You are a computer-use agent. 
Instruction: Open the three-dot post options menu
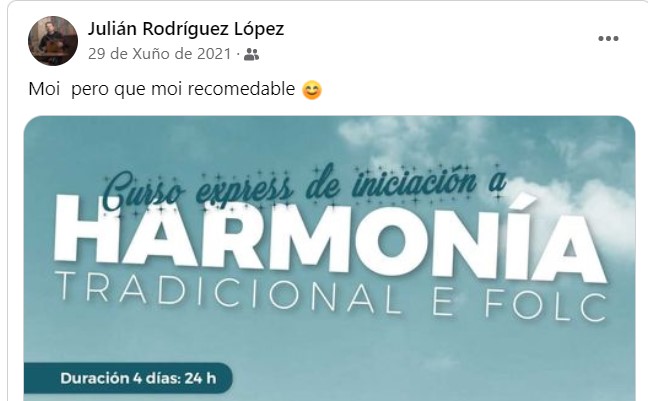point(608,38)
